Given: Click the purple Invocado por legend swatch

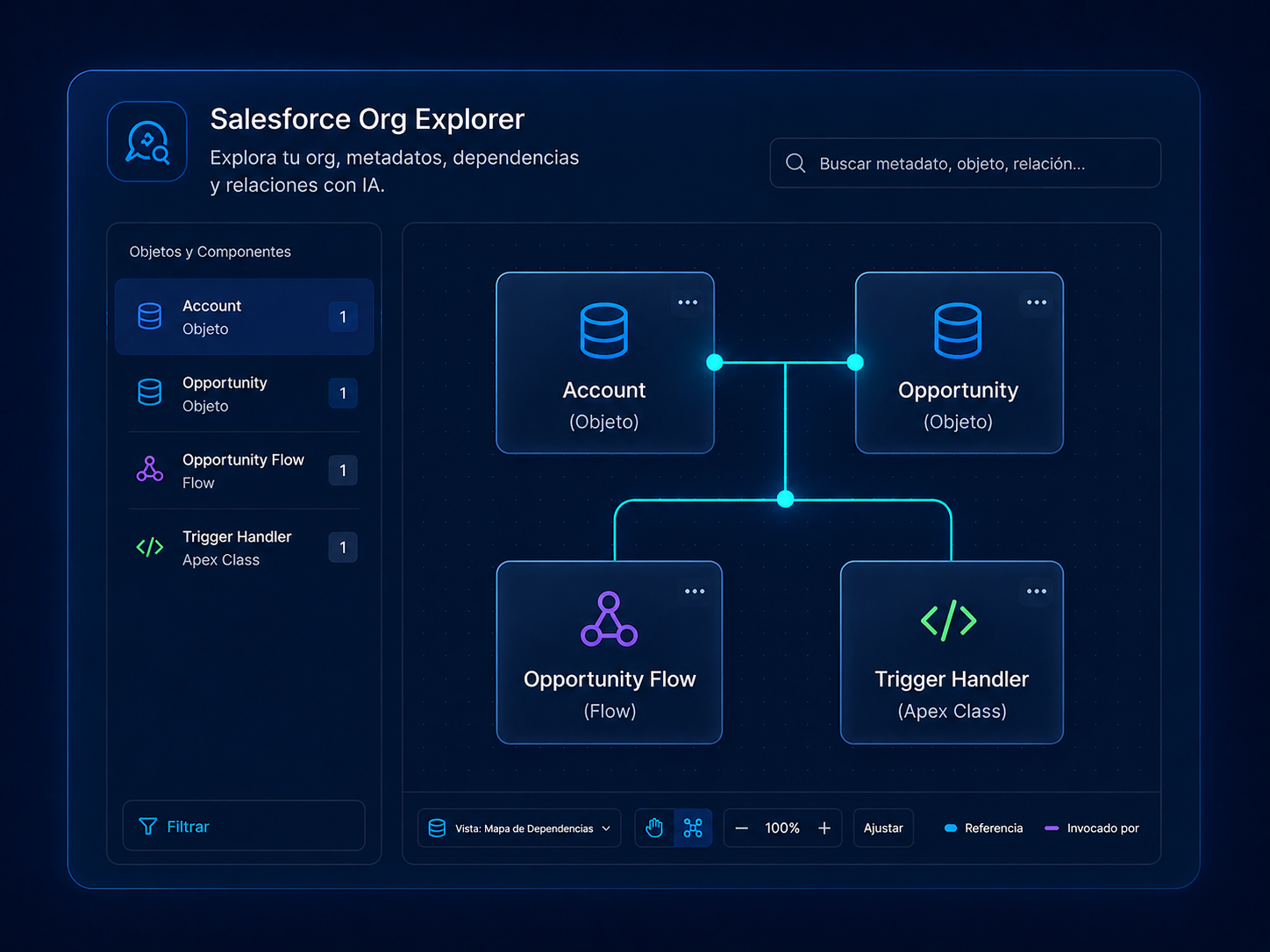Looking at the screenshot, I should pos(1052,828).
